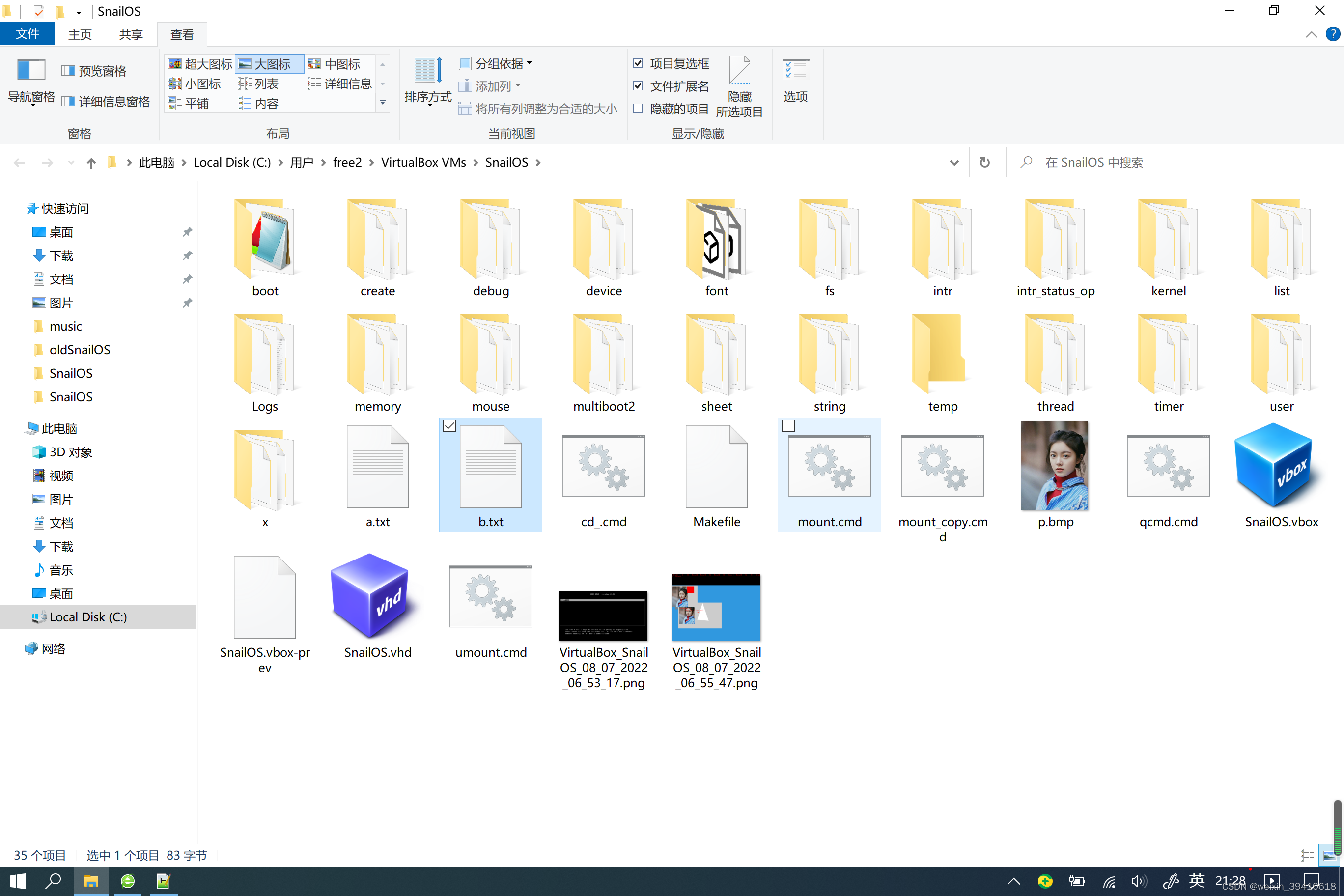Viewport: 1344px width, 896px height.
Task: Switch to the Home (主页) ribbon tab
Action: [80, 34]
